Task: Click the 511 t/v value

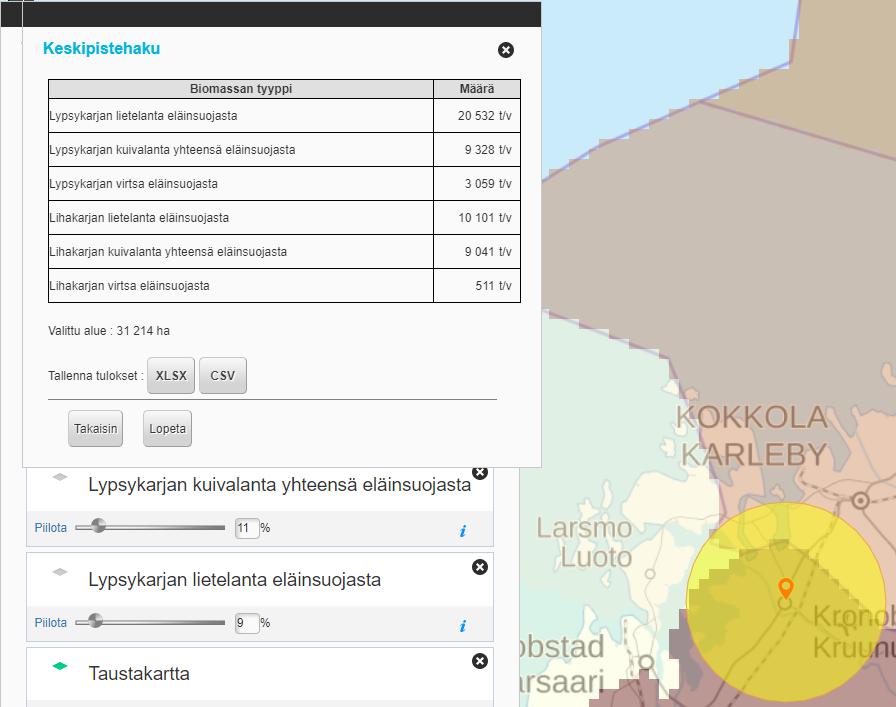Action: click(x=493, y=286)
